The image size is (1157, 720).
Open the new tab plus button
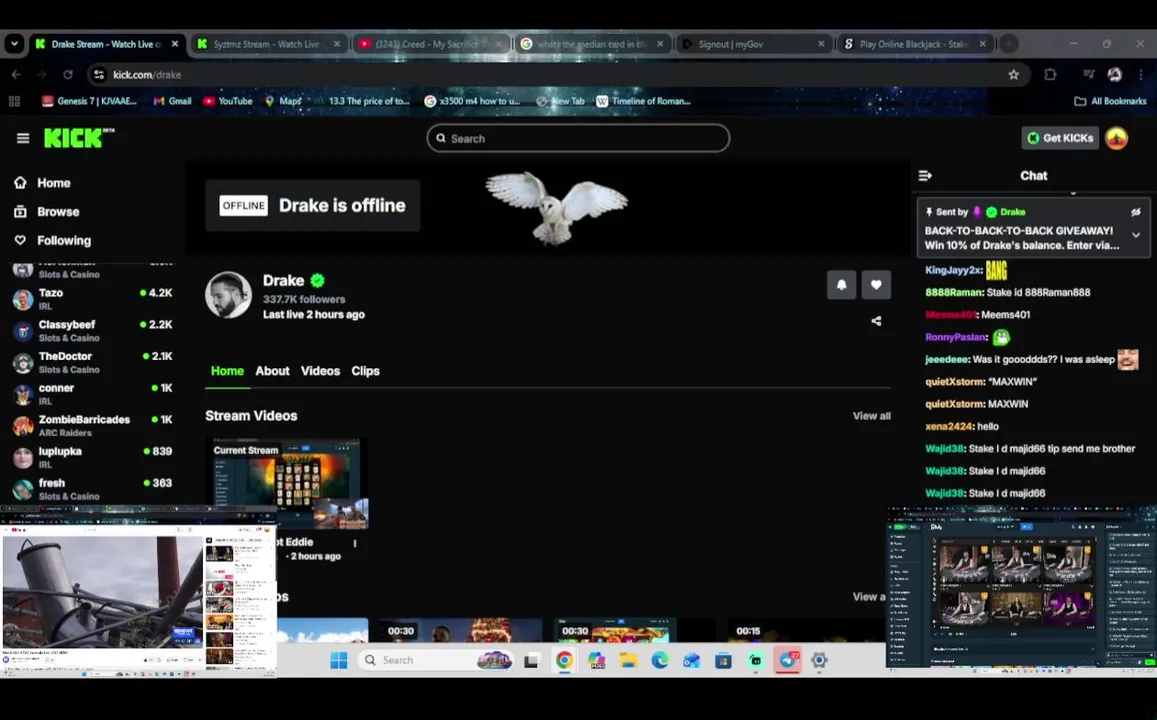(1009, 44)
